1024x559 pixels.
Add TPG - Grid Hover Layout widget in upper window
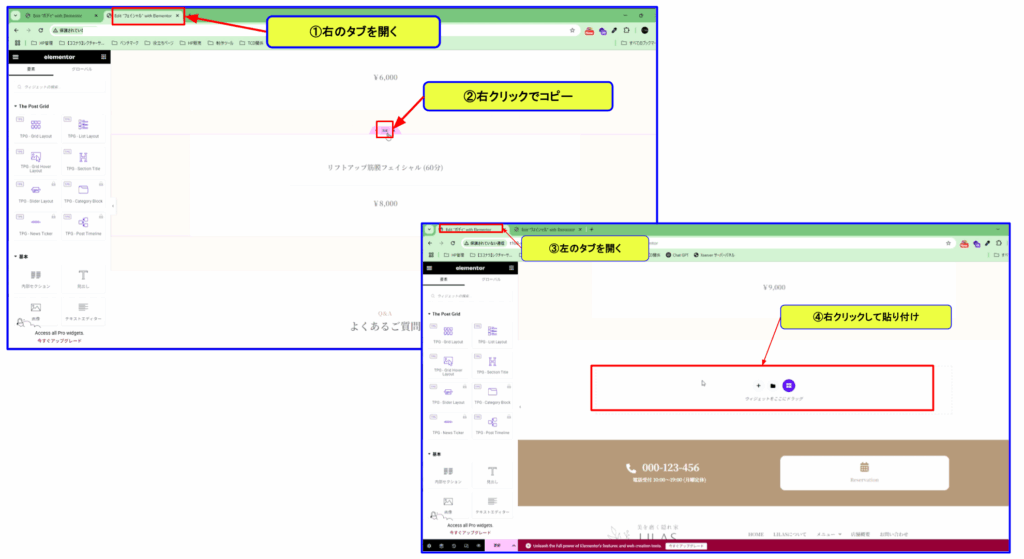(36, 160)
